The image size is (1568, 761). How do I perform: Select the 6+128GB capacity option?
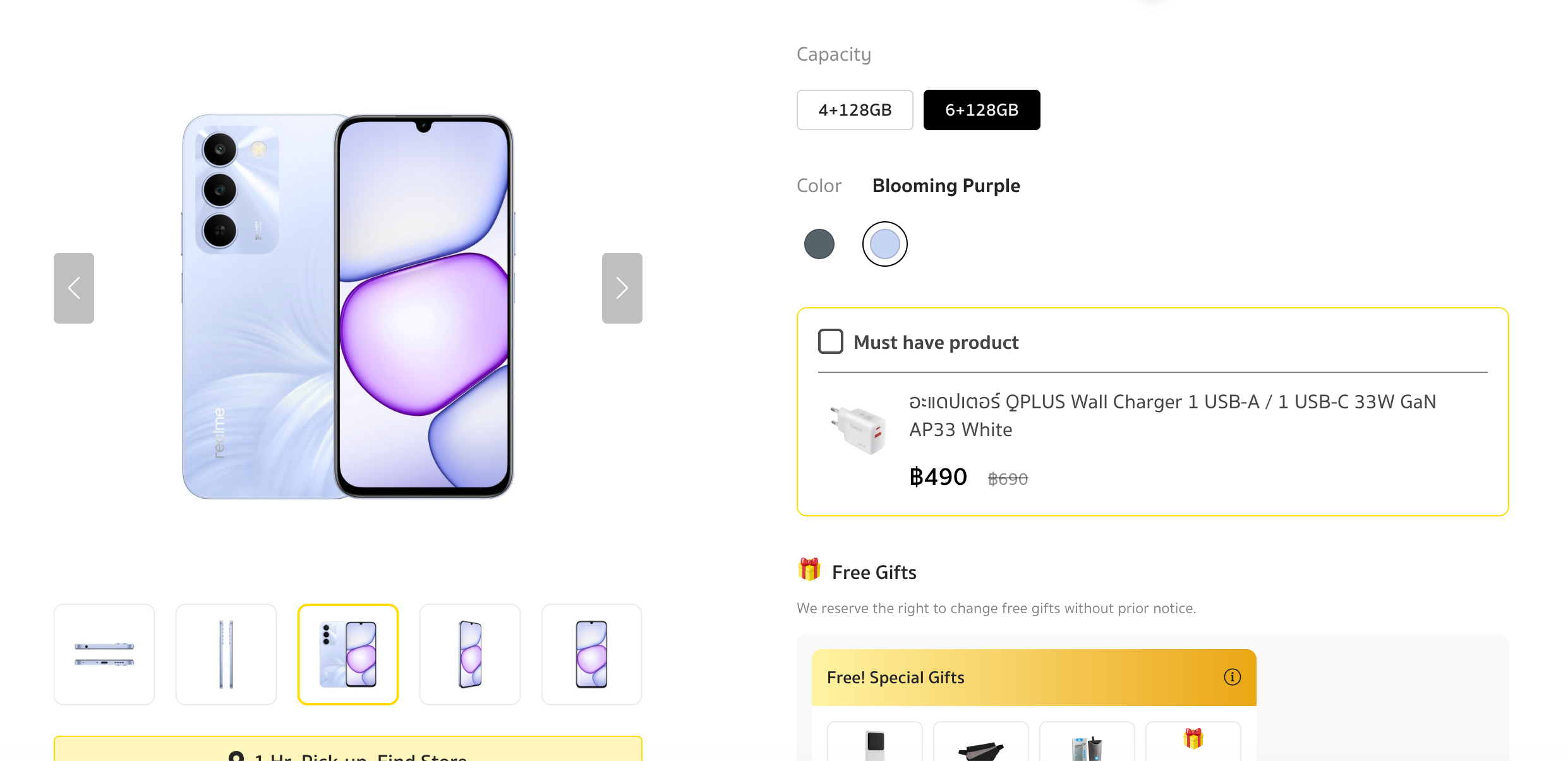pos(982,110)
